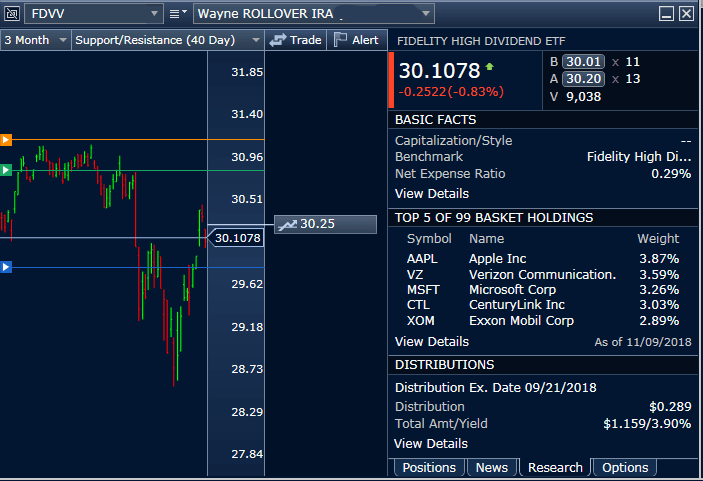Click the 30.25 trend price marker
The width and height of the screenshot is (703, 481).
click(307, 224)
